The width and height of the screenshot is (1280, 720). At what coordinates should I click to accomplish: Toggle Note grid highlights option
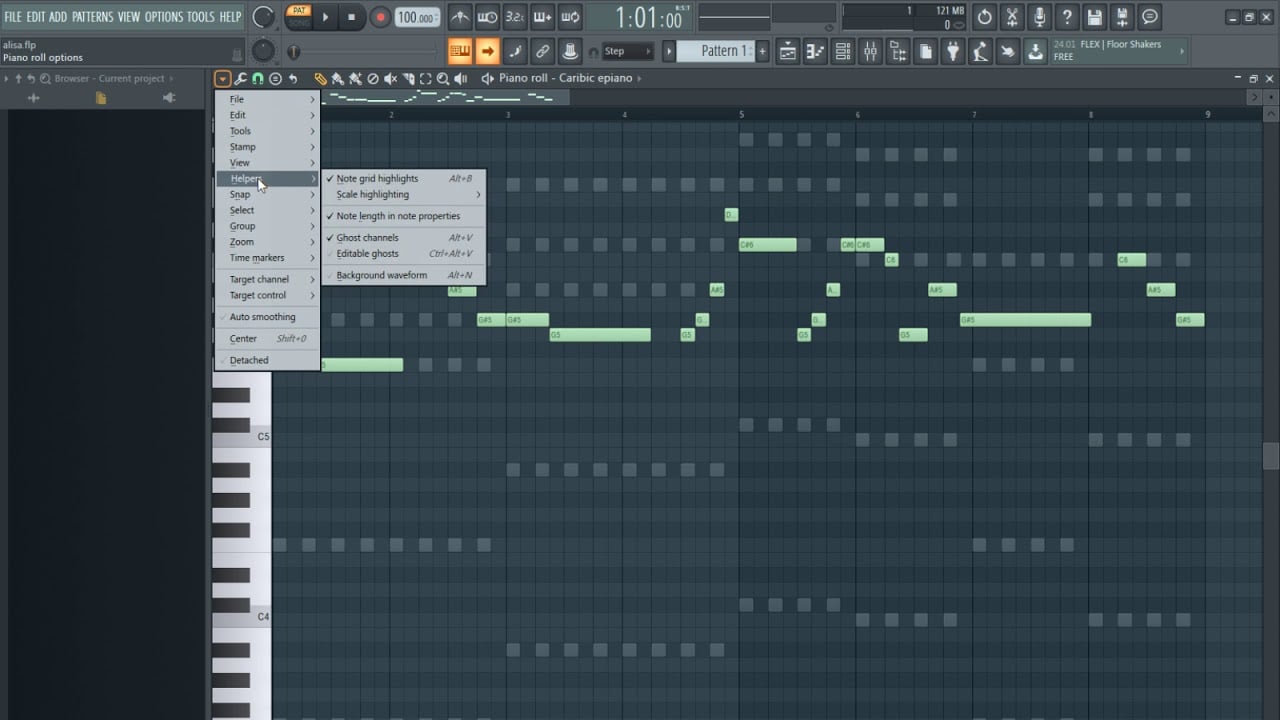pyautogui.click(x=377, y=178)
